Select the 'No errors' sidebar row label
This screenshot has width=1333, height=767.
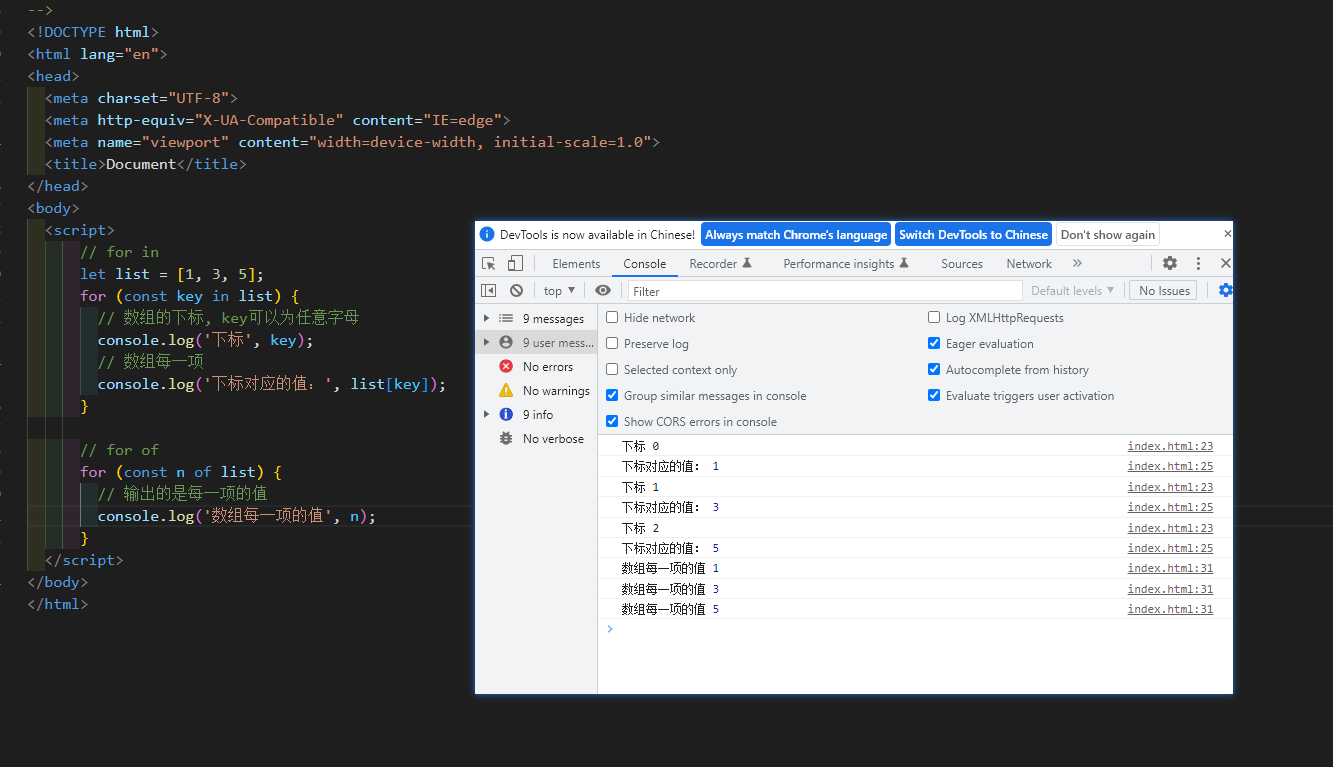coord(548,367)
